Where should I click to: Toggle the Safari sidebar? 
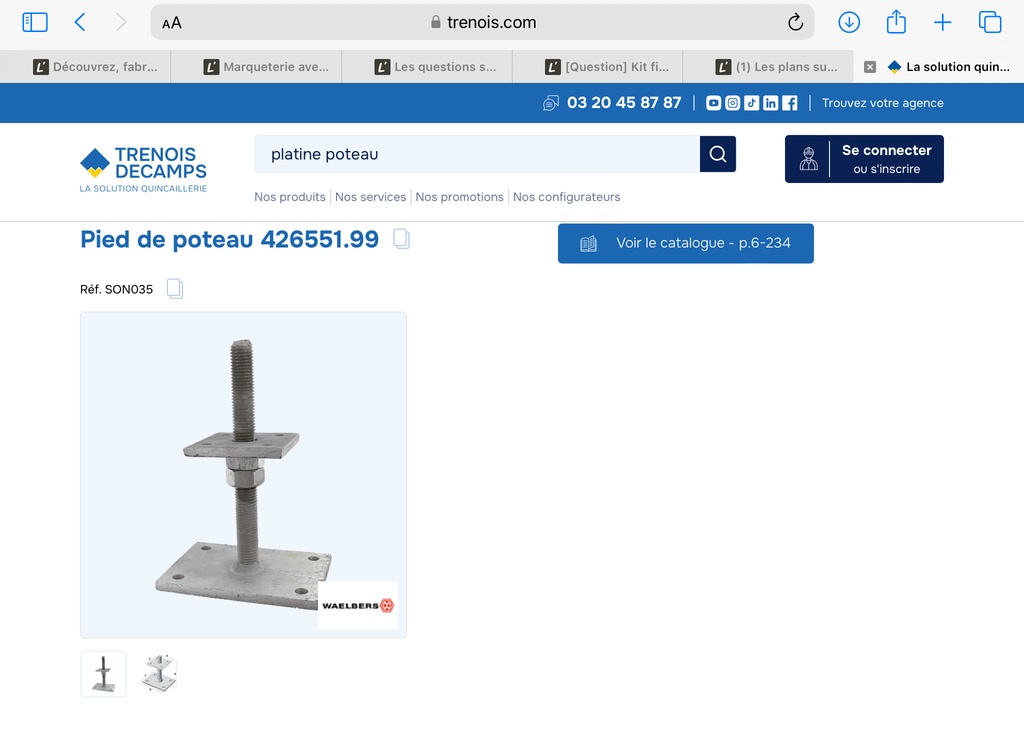tap(35, 22)
